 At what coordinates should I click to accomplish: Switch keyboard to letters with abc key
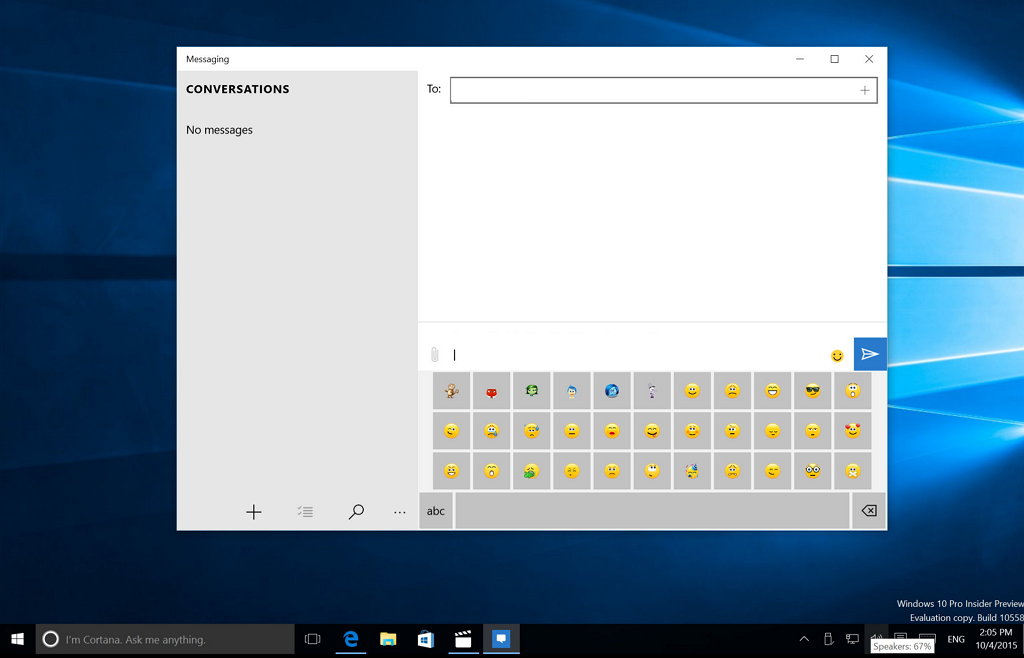click(435, 510)
